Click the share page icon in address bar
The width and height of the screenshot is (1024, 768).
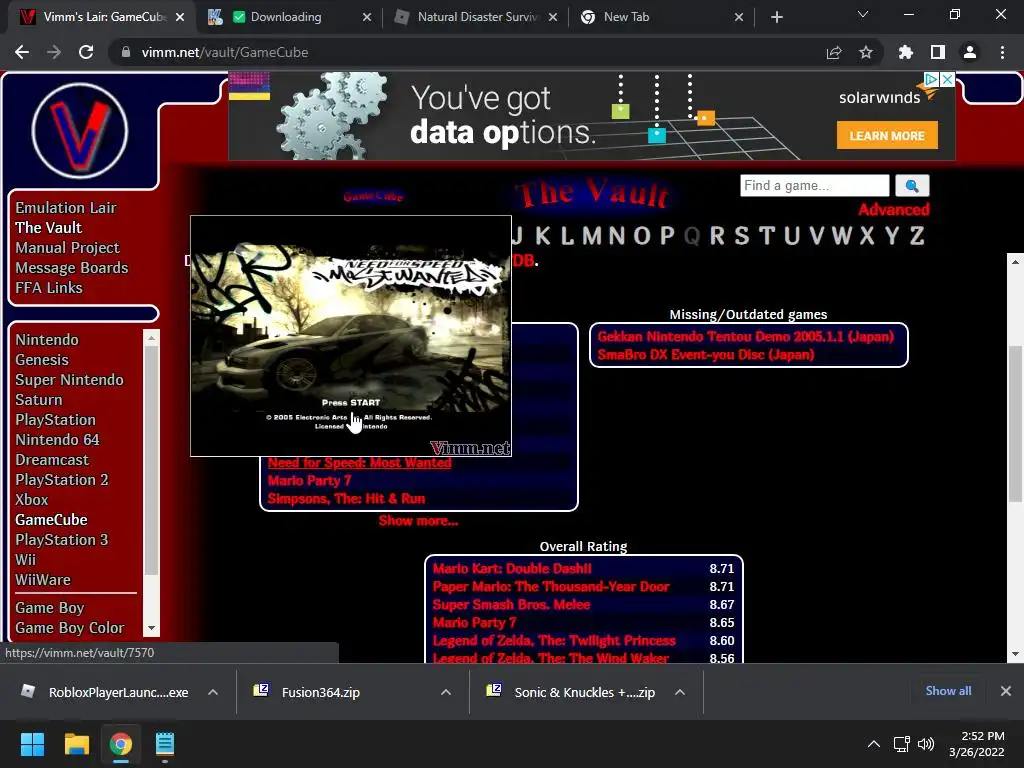coord(834,52)
